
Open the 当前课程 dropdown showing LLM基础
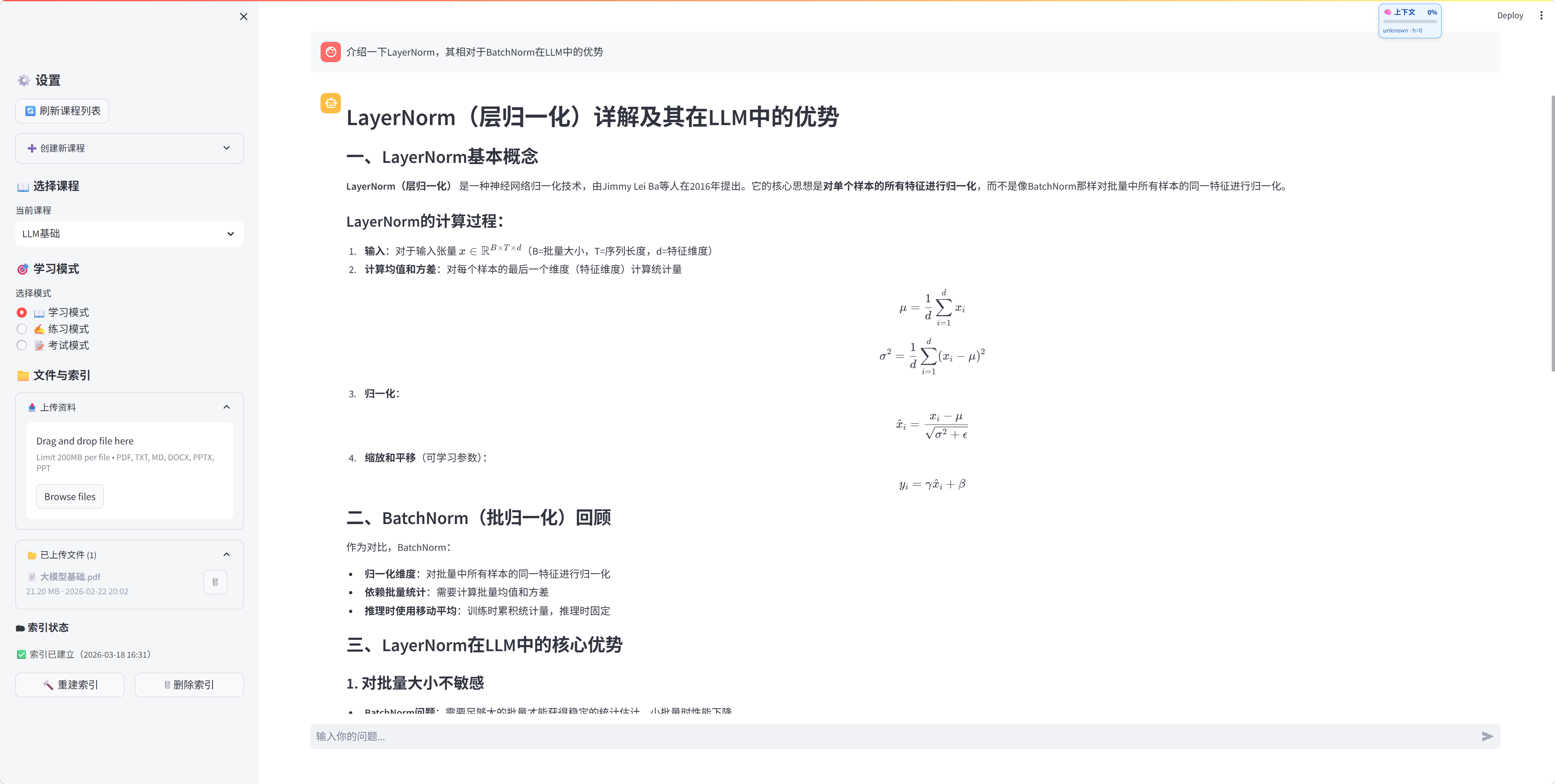coord(128,234)
